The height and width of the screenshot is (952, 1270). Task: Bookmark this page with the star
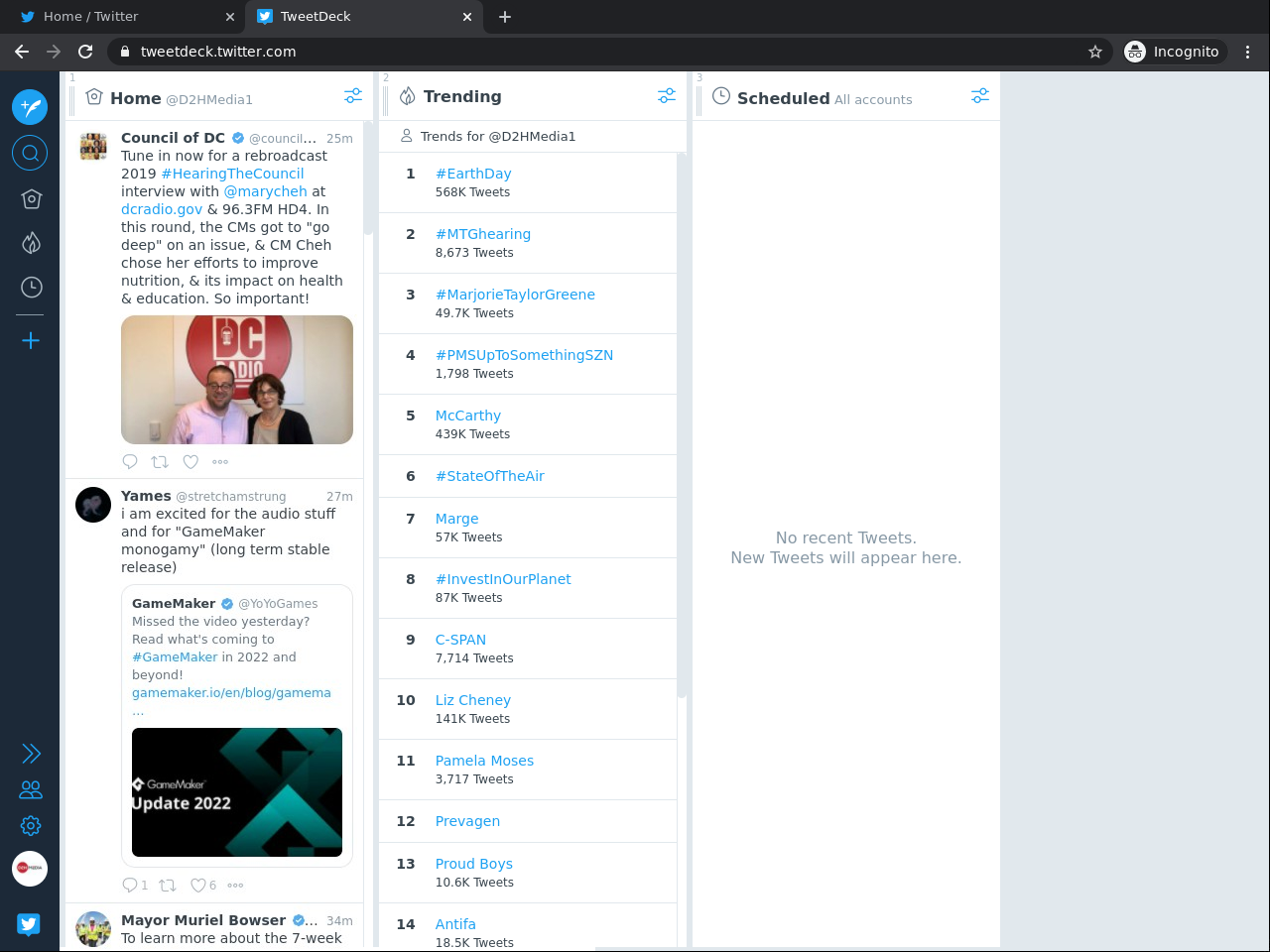pos(1095,52)
